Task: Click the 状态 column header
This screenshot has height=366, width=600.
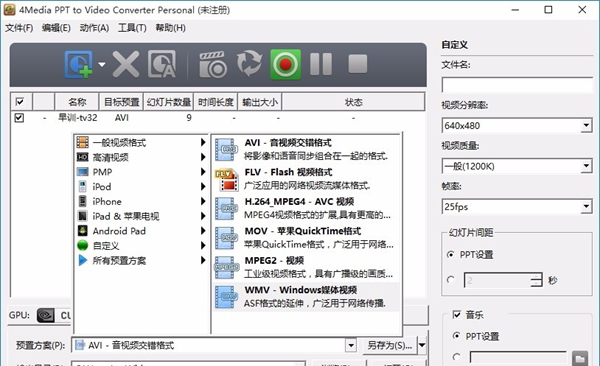Action: click(x=353, y=102)
